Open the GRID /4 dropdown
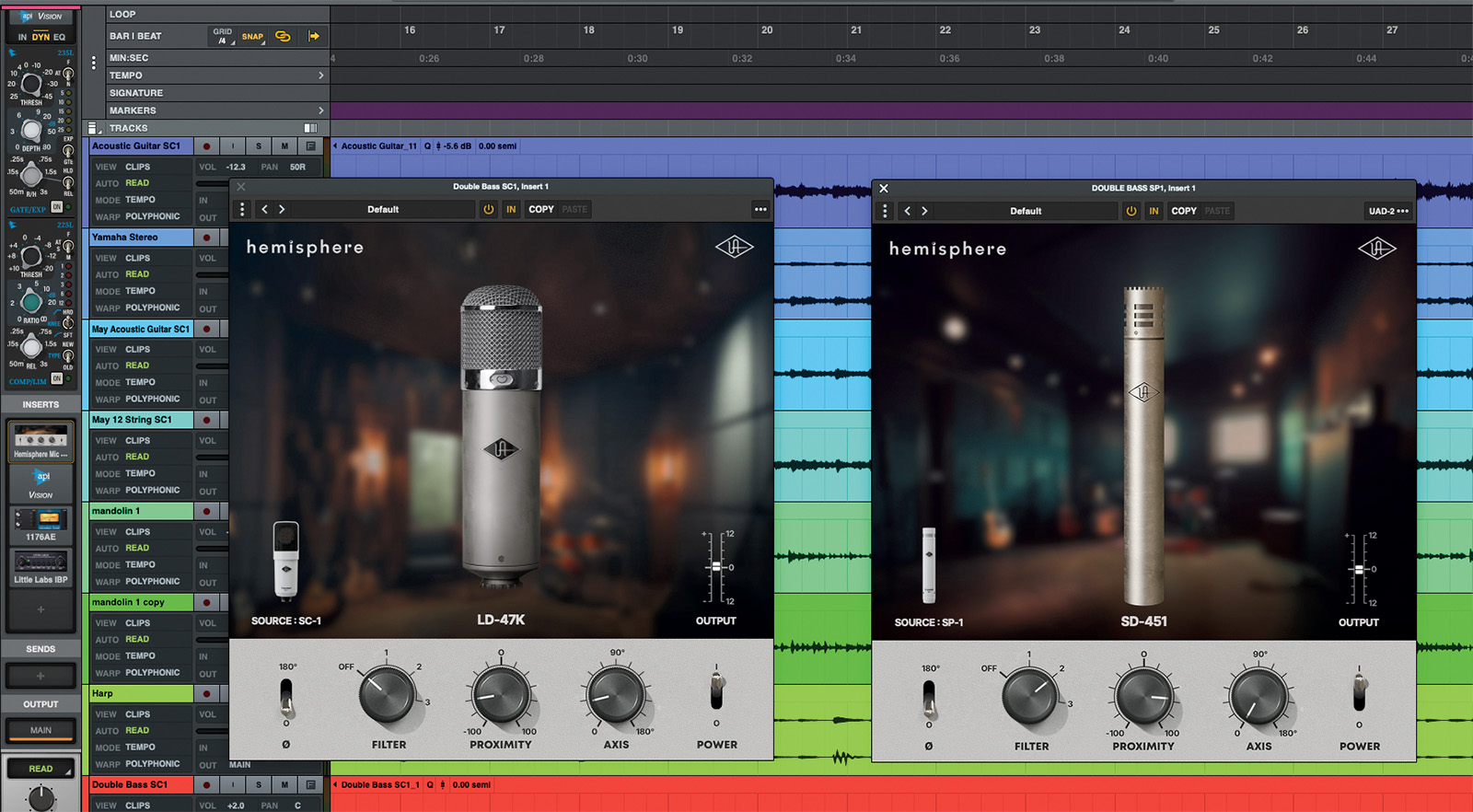This screenshot has width=1473, height=812. click(x=223, y=36)
